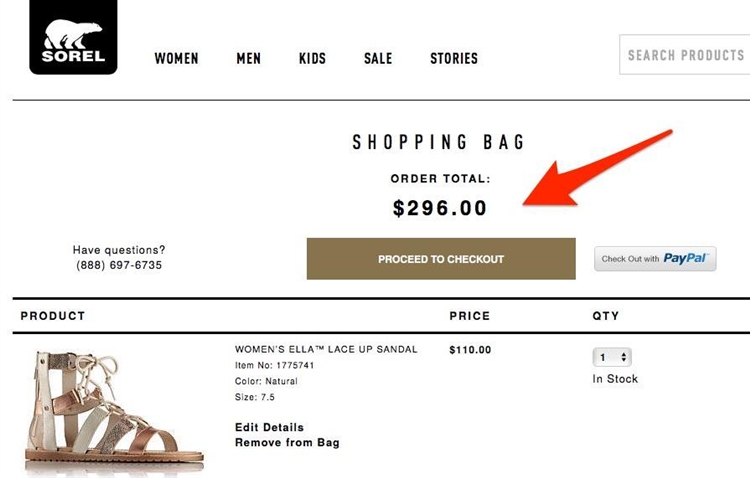The image size is (750, 478).
Task: Visit the Stories page
Action: click(453, 58)
